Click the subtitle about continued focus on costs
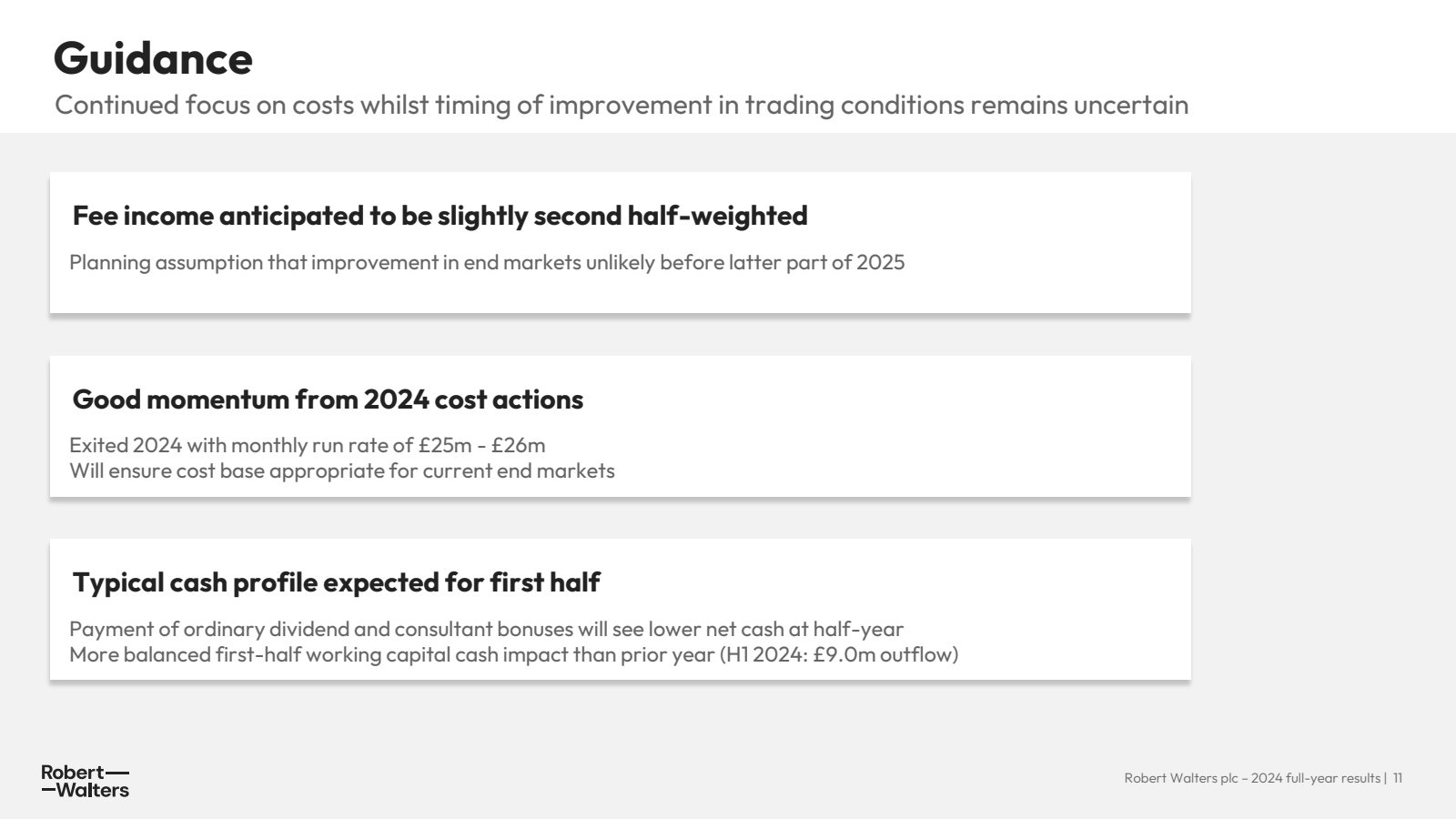Viewport: 1456px width, 819px height. click(x=622, y=105)
